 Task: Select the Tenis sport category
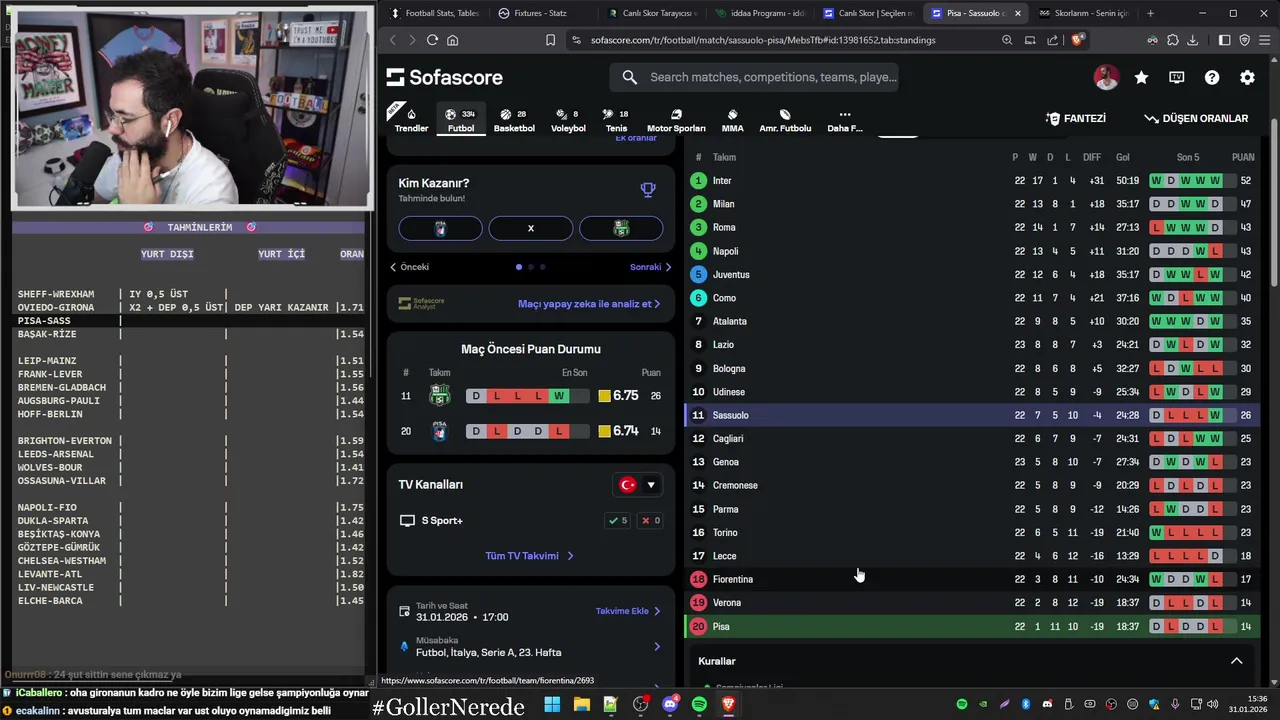tap(616, 120)
